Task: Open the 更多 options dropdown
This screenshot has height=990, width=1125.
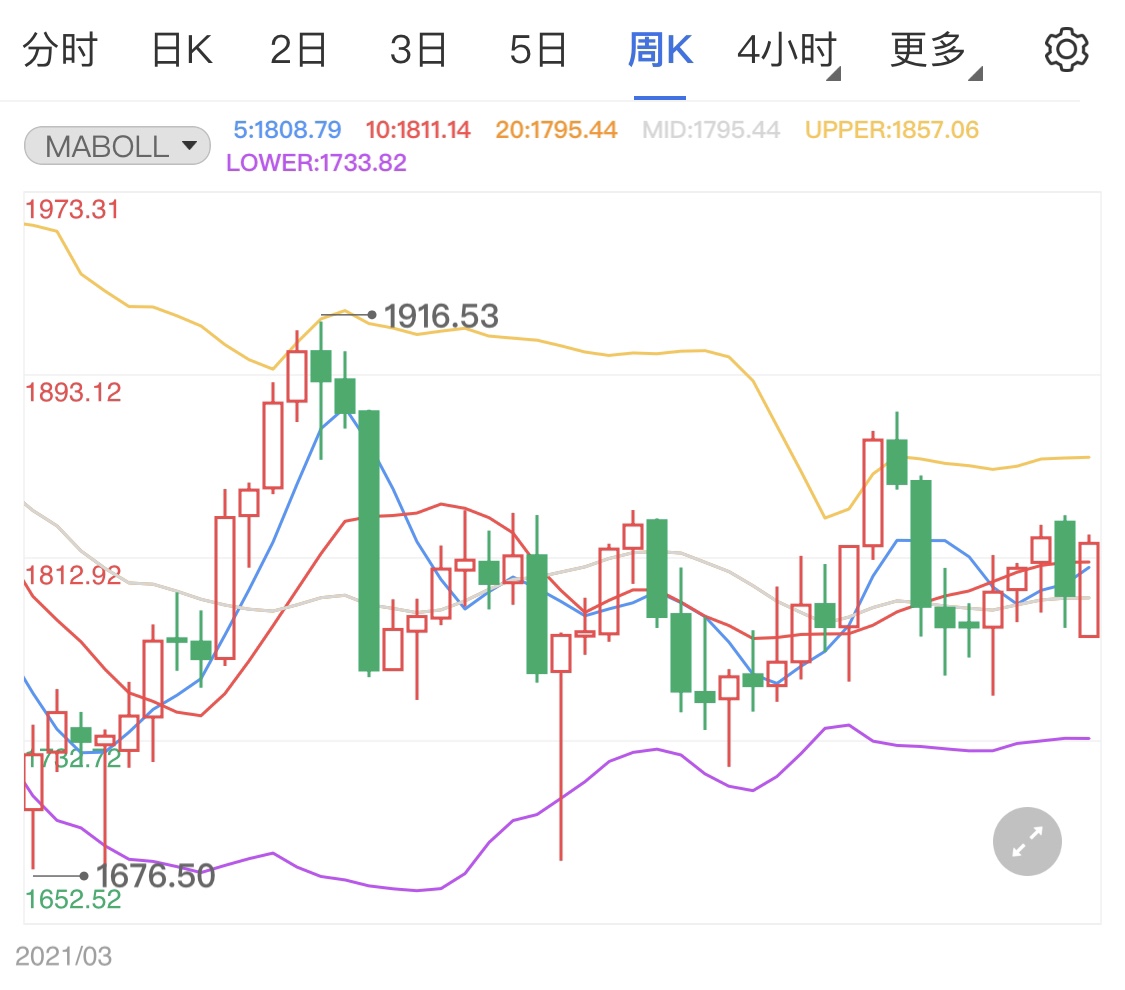Action: (x=935, y=52)
